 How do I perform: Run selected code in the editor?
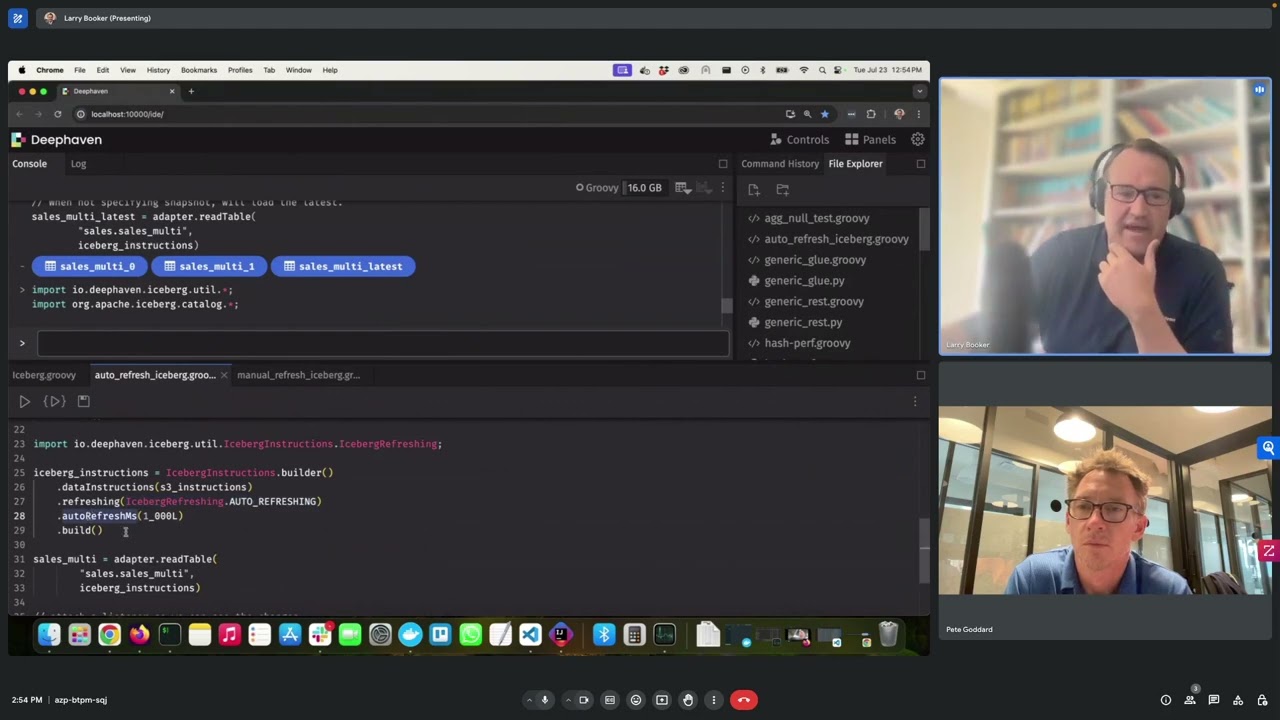(x=54, y=402)
